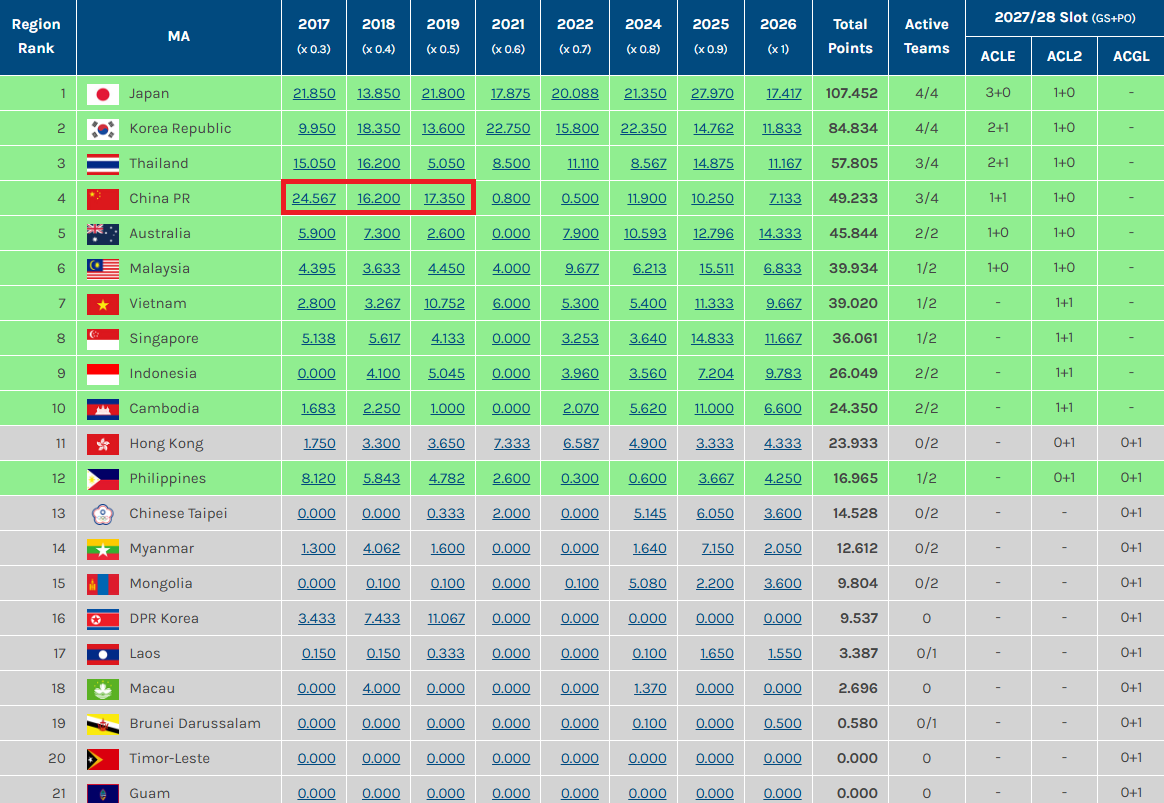Click the Indonesia country name
The width and height of the screenshot is (1164, 803).
pyautogui.click(x=163, y=373)
